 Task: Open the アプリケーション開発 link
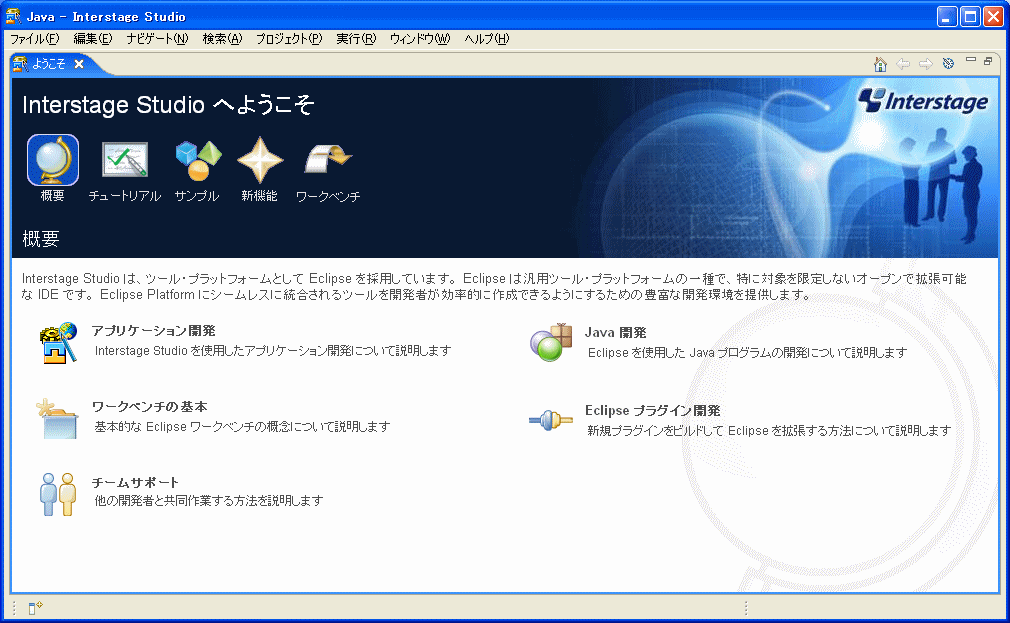tap(153, 331)
